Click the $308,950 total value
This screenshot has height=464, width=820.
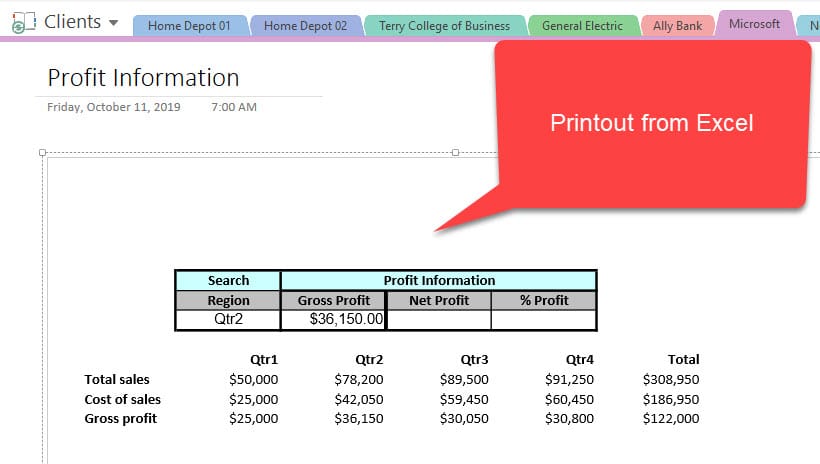[x=671, y=379]
